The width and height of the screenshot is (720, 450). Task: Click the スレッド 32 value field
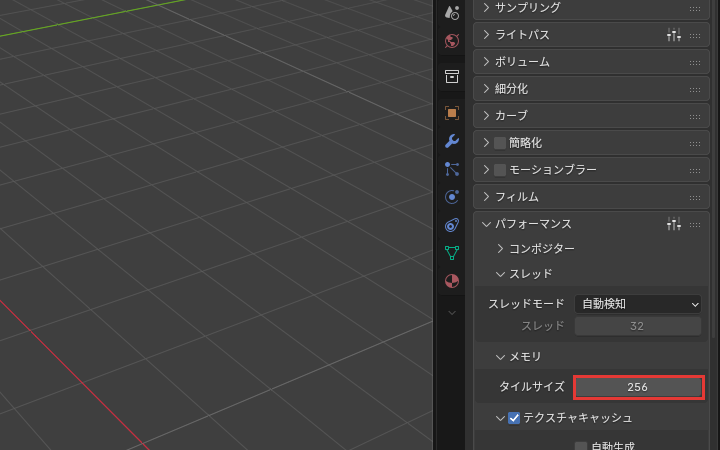click(638, 326)
